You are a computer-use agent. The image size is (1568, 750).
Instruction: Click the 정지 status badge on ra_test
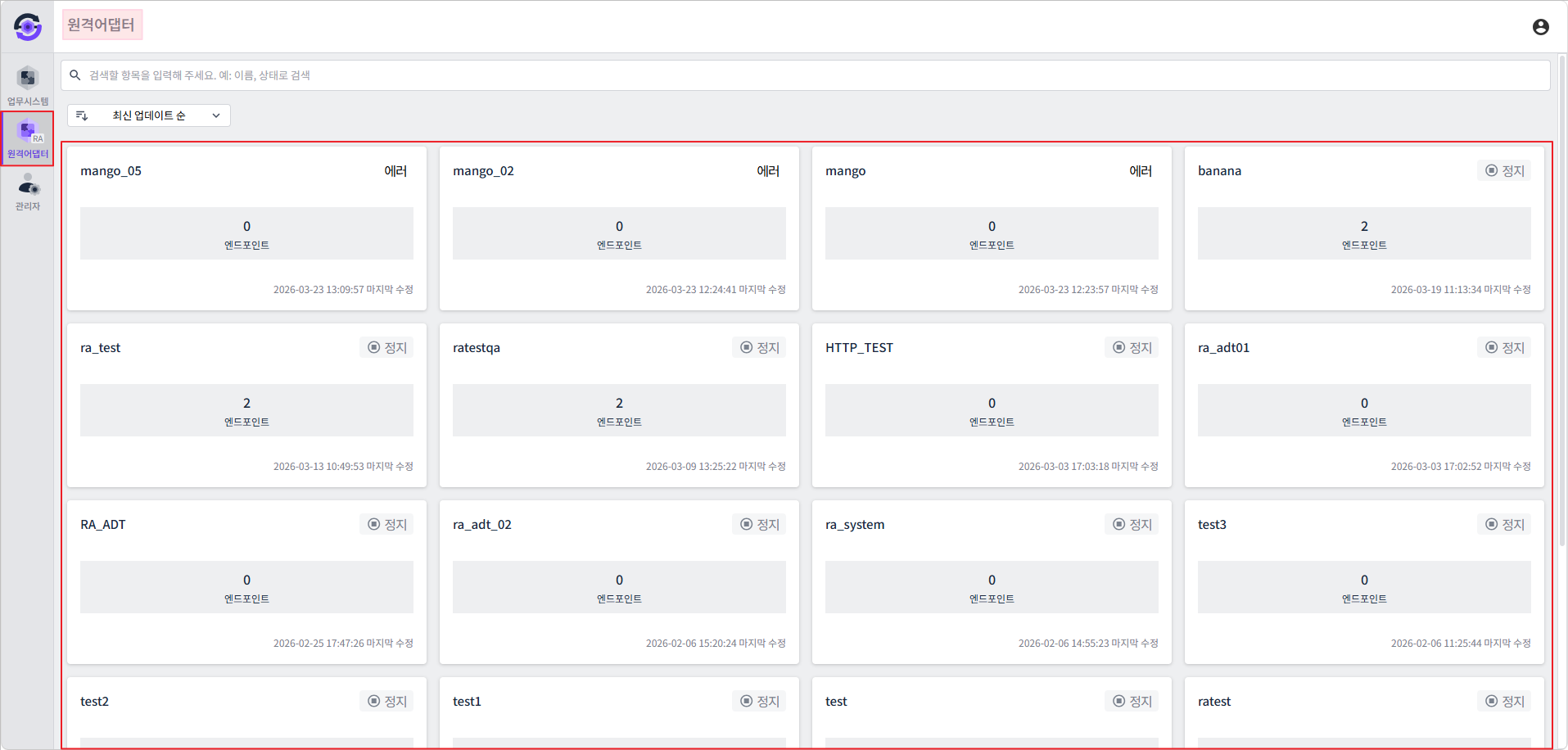[386, 348]
